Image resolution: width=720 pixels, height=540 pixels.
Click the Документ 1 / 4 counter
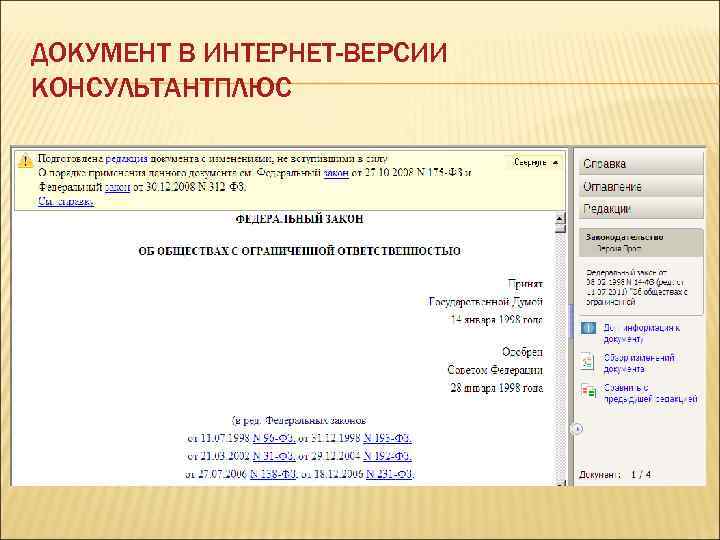point(615,474)
